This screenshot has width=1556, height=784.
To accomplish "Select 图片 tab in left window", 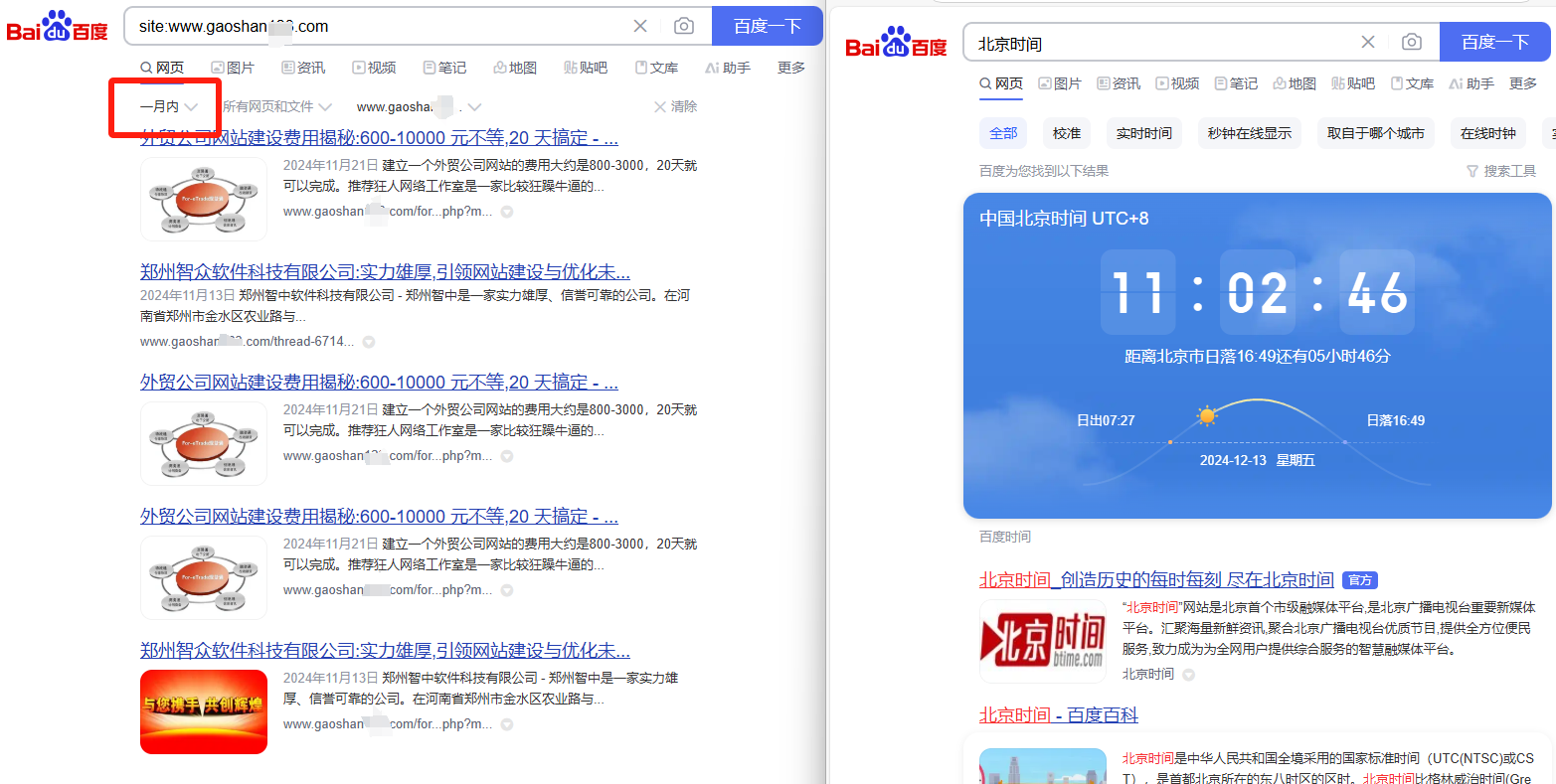I will (233, 68).
